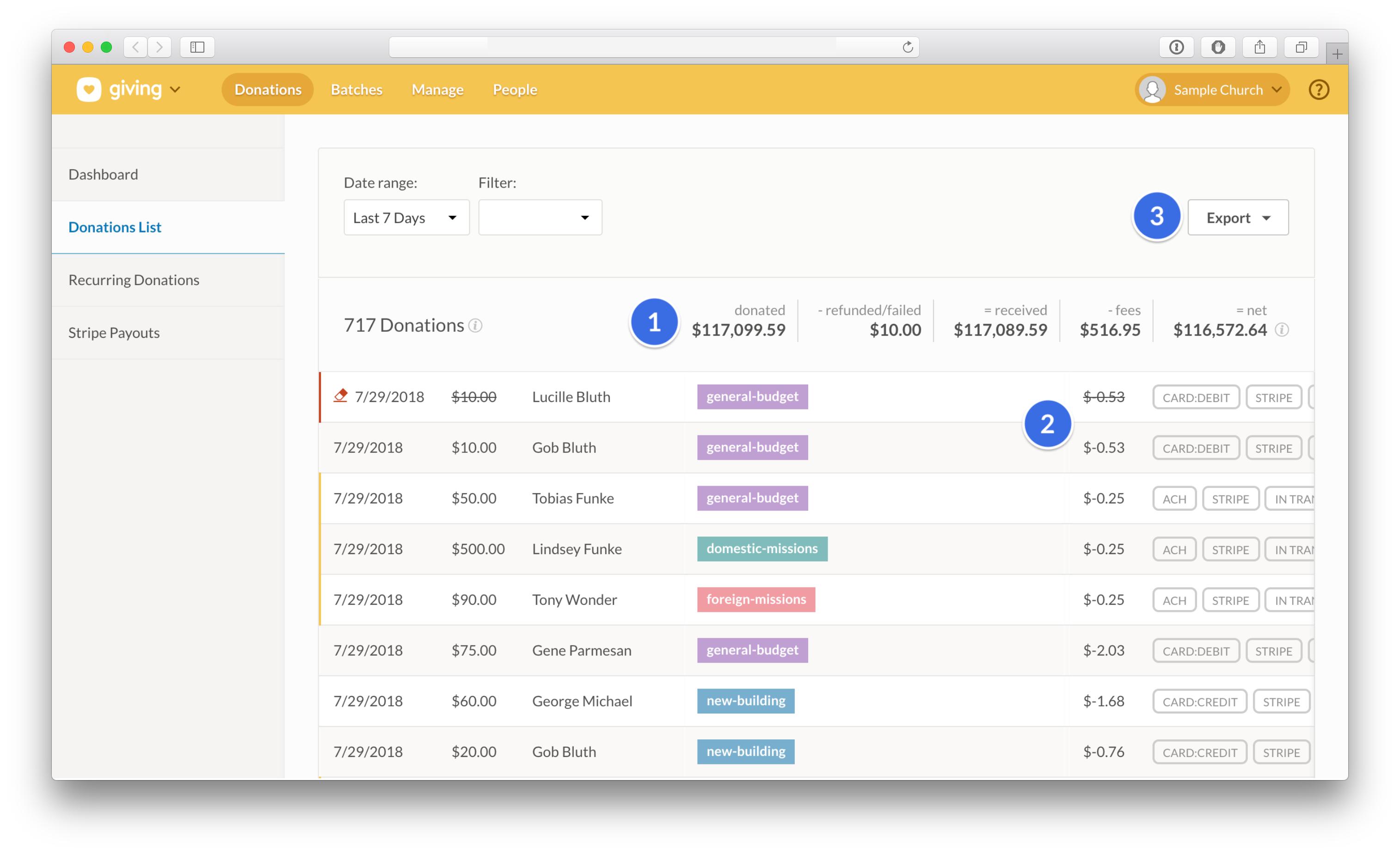Click the refunded icon on Lucille Bluth's row
The height and width of the screenshot is (854, 1400).
point(340,395)
